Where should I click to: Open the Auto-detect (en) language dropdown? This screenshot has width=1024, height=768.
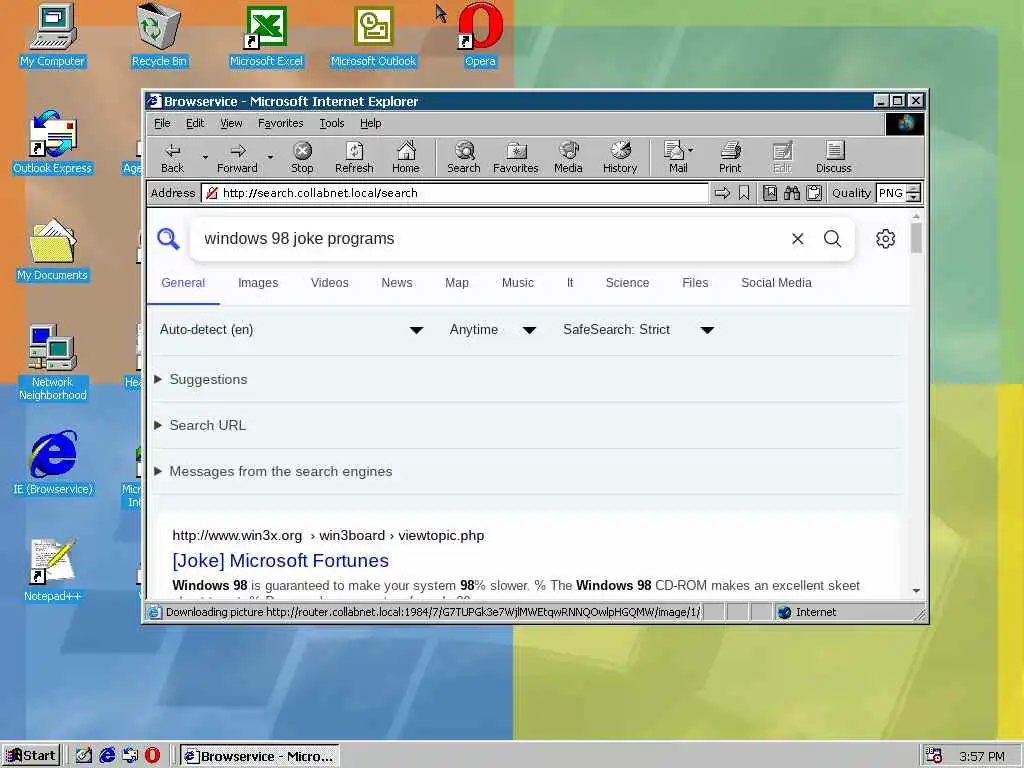291,330
